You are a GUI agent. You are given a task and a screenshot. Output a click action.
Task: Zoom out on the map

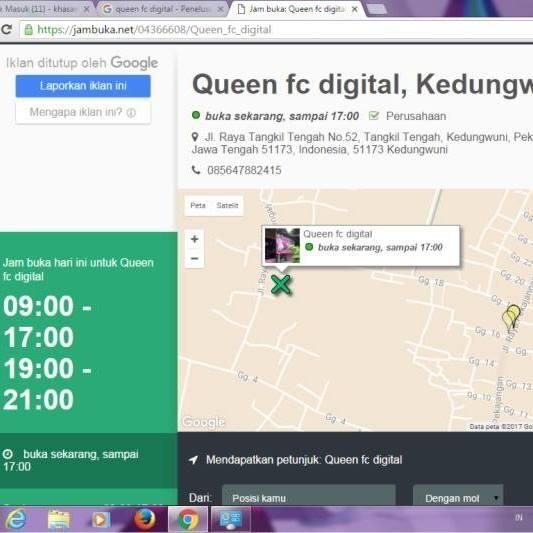click(194, 259)
